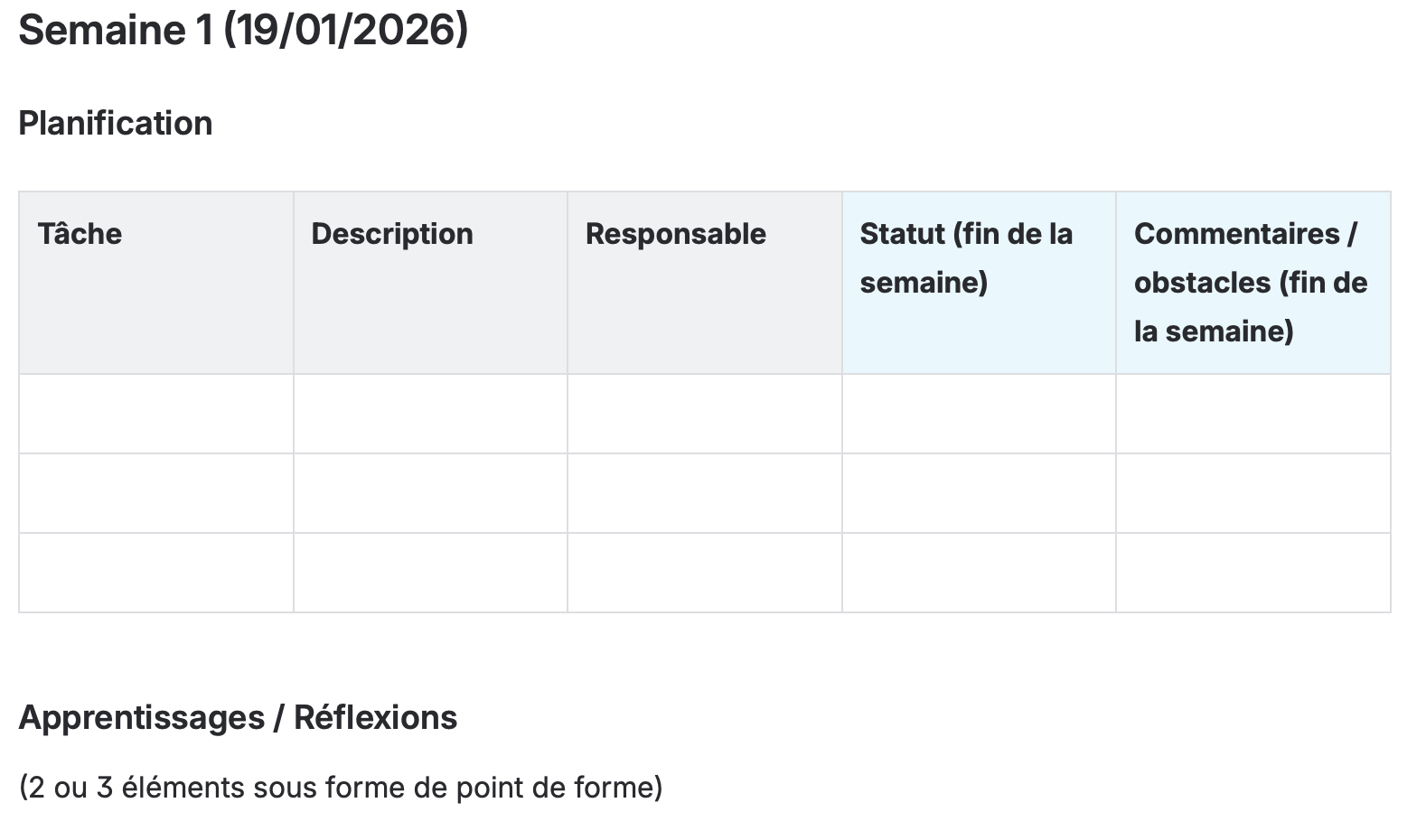Click first empty row cell under Responsable

pyautogui.click(x=704, y=414)
